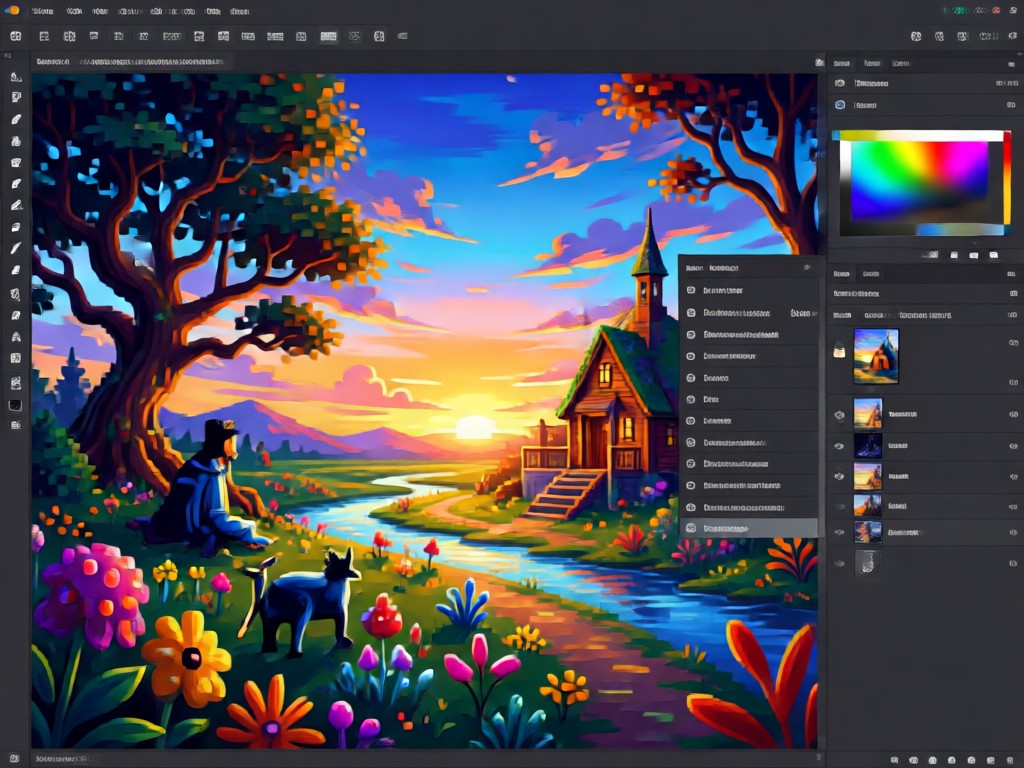Select the large house preview thumbnail in layers
Image resolution: width=1024 pixels, height=768 pixels.
click(x=876, y=355)
